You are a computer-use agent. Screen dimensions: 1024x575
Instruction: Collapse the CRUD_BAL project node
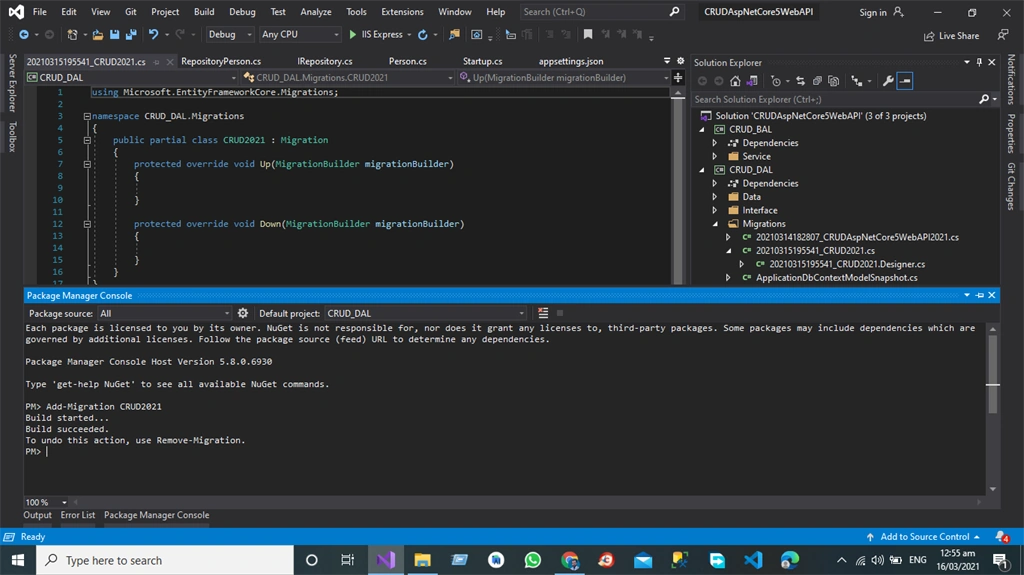click(702, 129)
